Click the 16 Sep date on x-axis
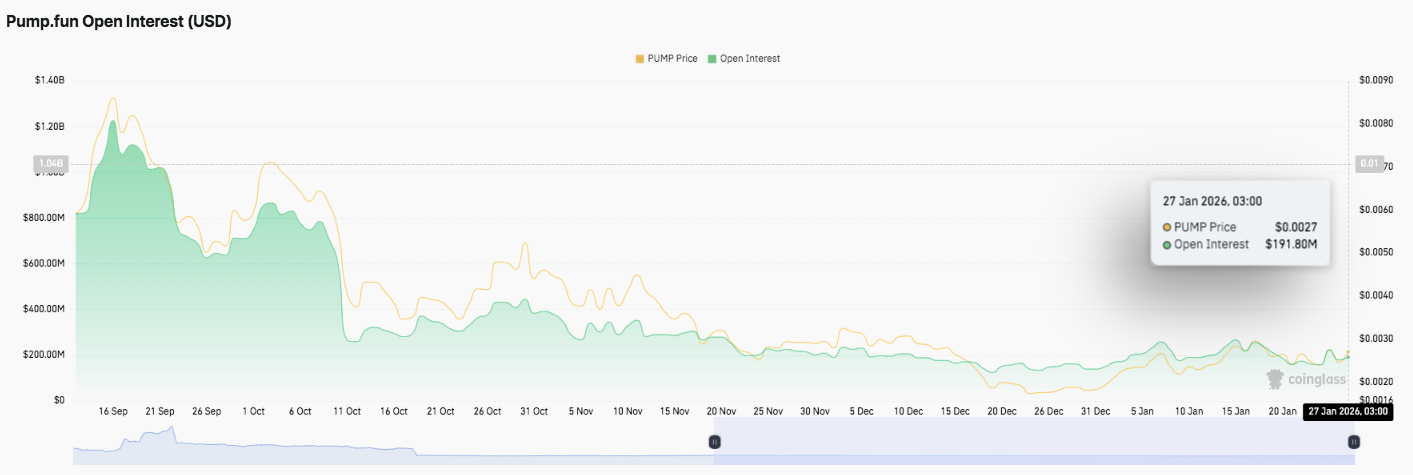The width and height of the screenshot is (1413, 475). point(113,411)
